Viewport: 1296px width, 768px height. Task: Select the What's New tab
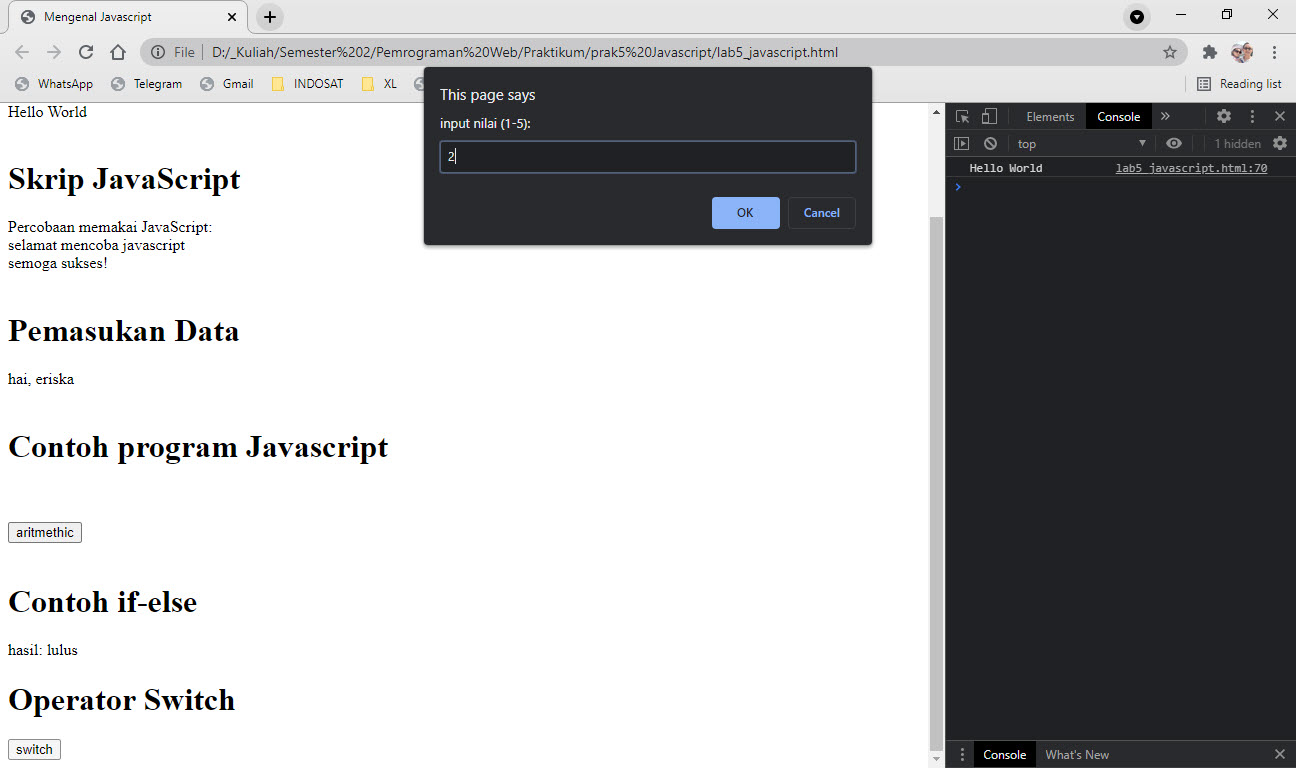(x=1077, y=754)
